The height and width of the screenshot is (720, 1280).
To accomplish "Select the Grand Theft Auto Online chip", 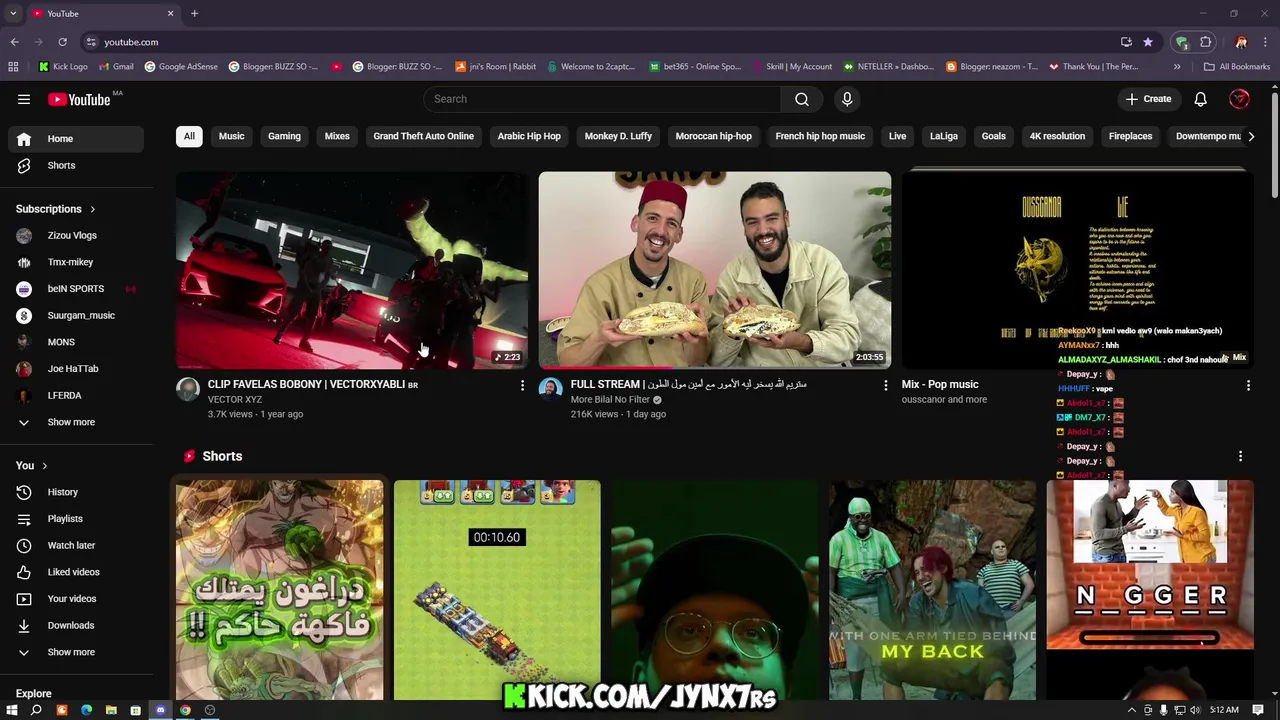I will pos(423,136).
